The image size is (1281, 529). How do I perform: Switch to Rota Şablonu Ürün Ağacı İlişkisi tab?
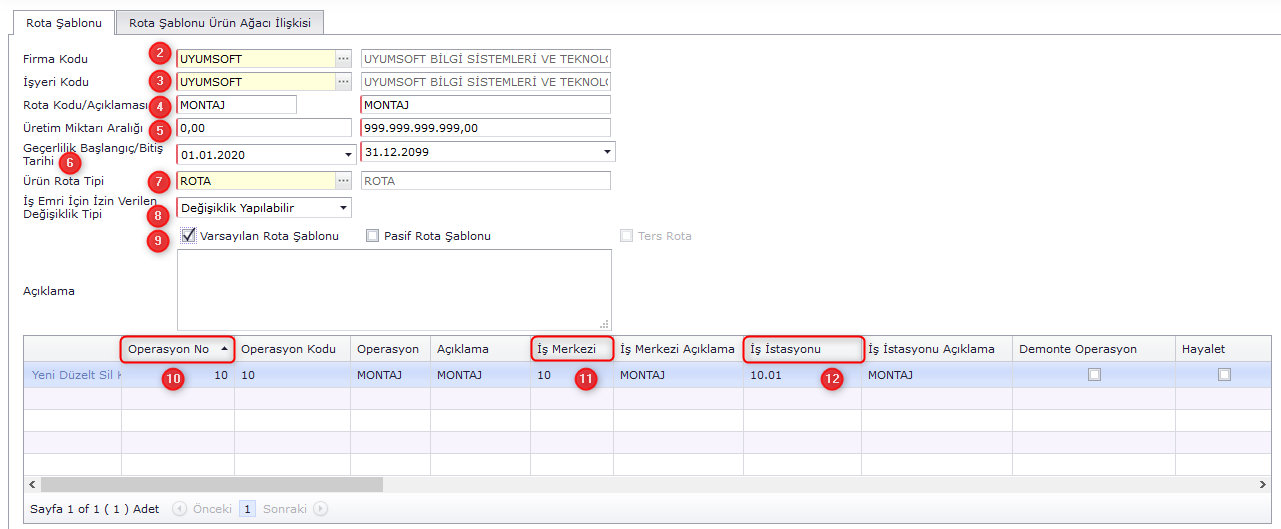220,22
